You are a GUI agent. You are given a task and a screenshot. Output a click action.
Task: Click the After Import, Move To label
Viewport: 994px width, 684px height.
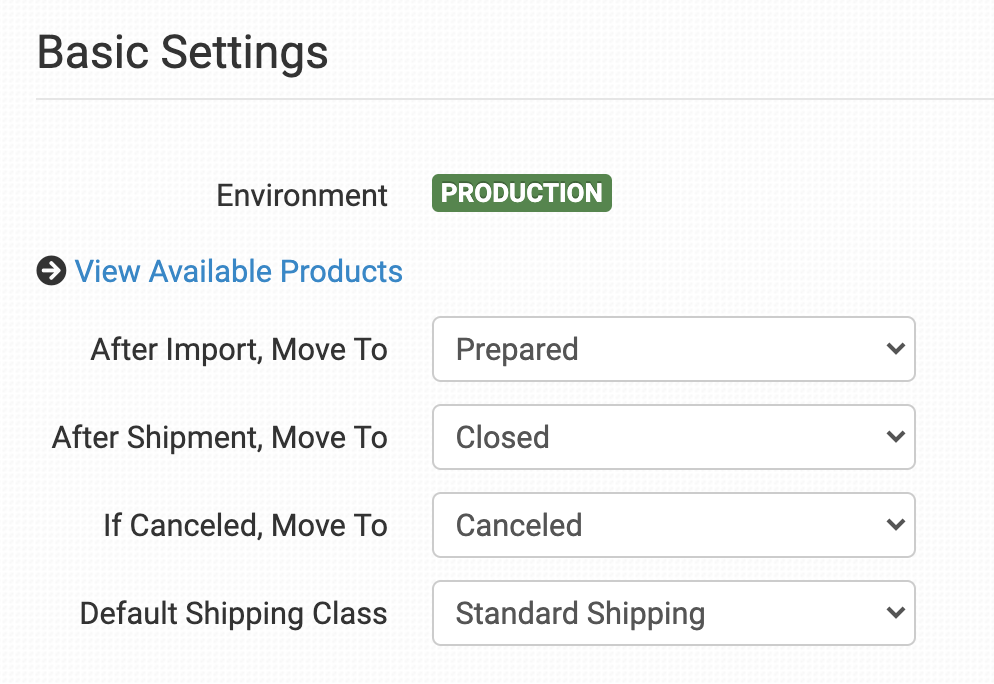point(239,349)
